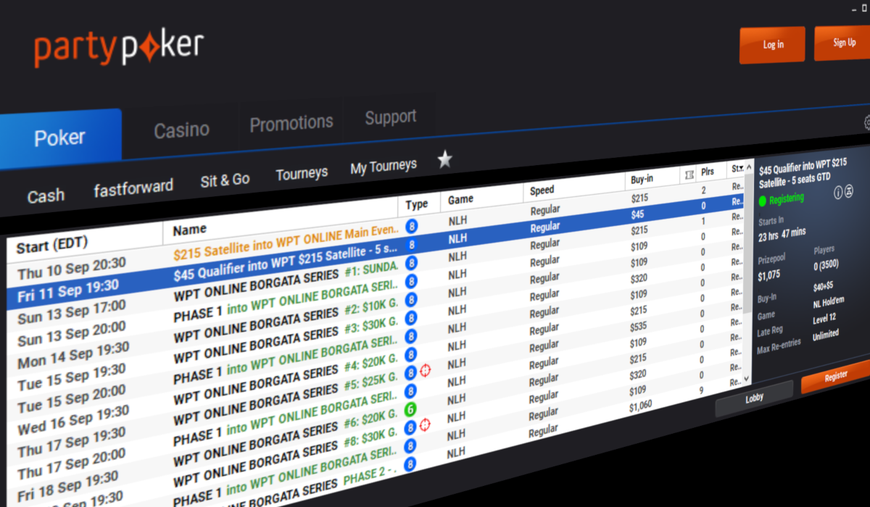Screen dimensions: 870x507
Task: Click 8-max icon in #5: $25K G. row
Action: (410, 373)
